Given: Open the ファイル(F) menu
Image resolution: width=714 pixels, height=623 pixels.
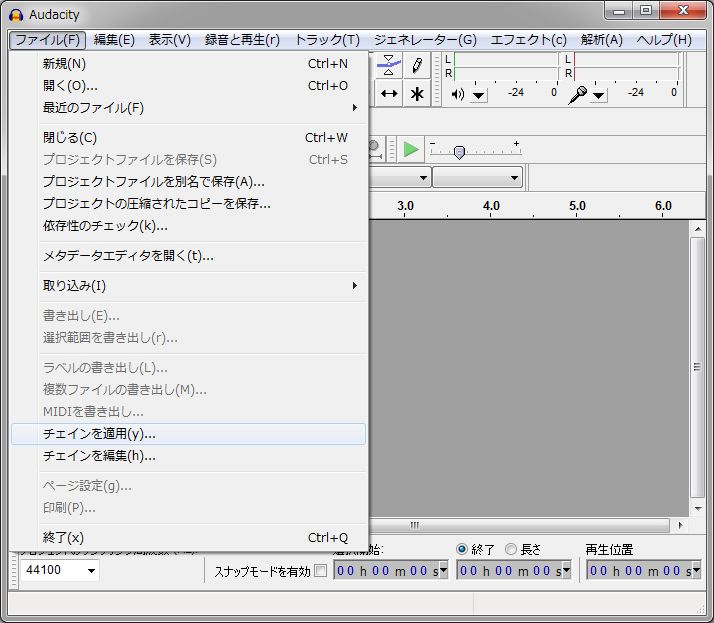Looking at the screenshot, I should 47,40.
